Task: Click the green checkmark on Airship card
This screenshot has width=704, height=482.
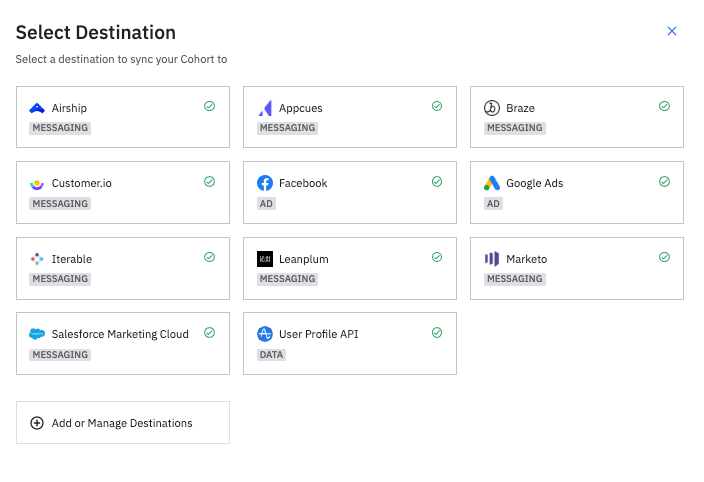Action: coord(210,106)
